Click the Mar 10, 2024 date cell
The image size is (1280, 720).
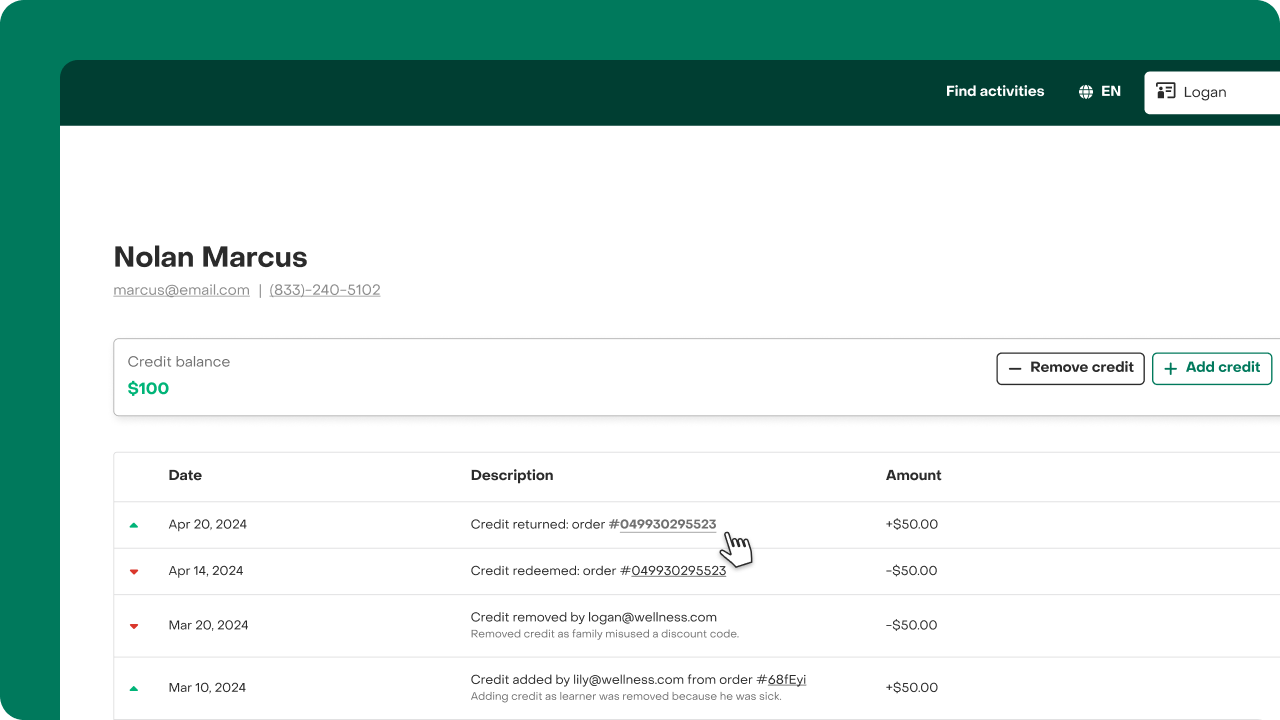coord(207,687)
